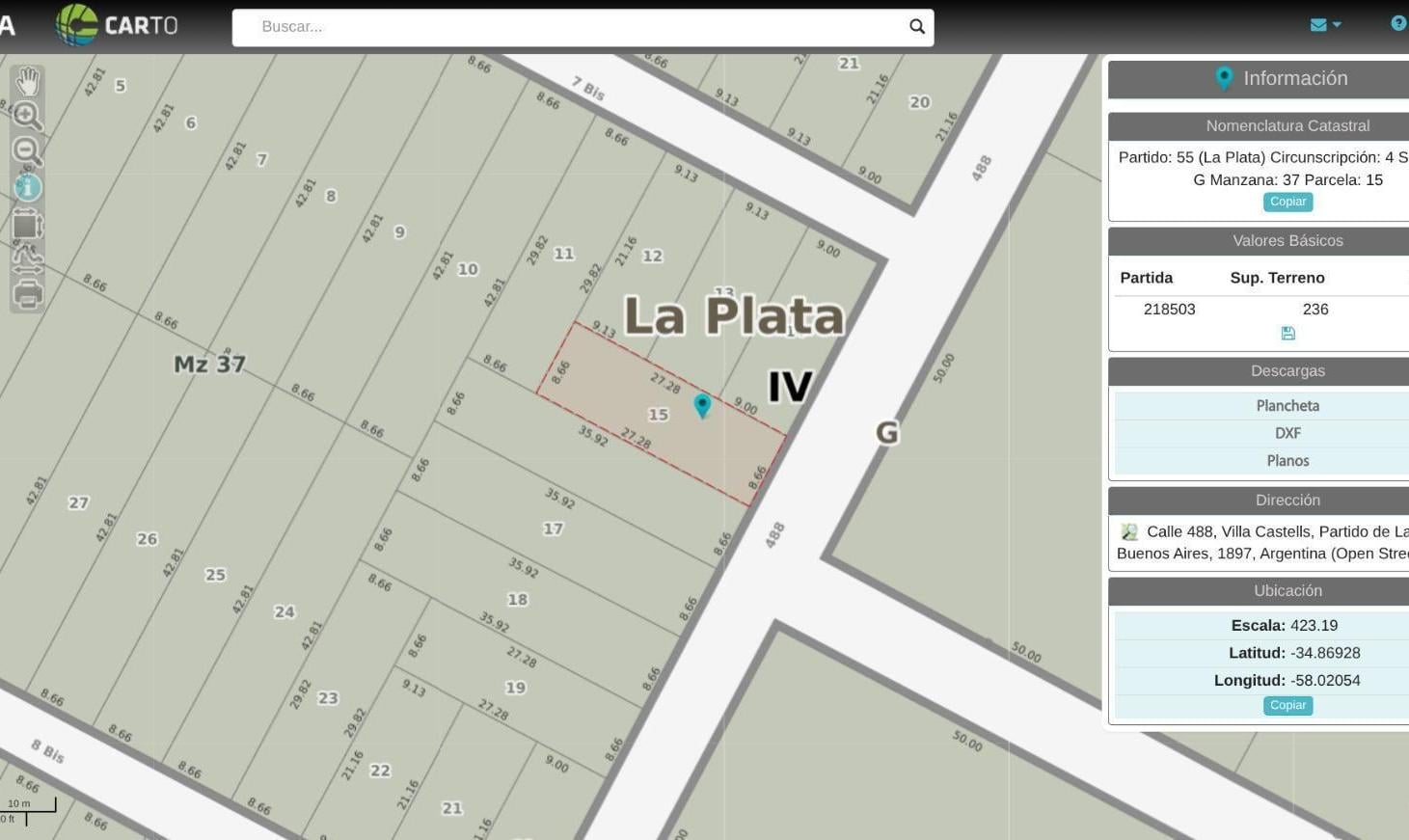The width and height of the screenshot is (1409, 840).
Task: Copy the Nomenclatura Catastral text
Action: (1287, 202)
